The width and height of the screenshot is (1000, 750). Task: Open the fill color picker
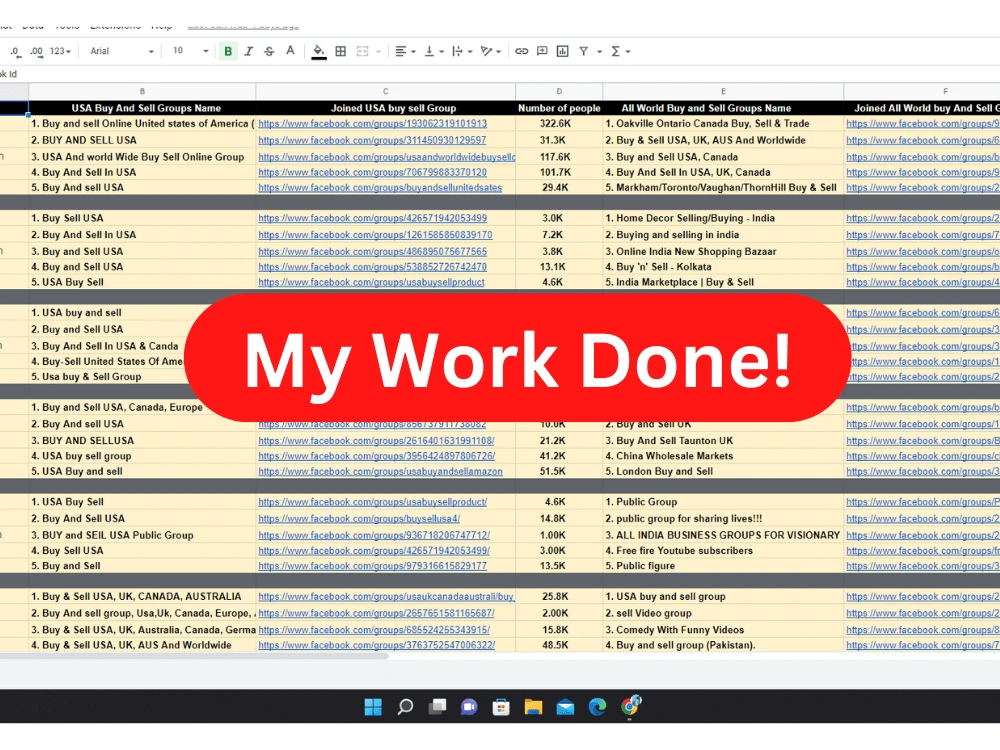tap(319, 52)
